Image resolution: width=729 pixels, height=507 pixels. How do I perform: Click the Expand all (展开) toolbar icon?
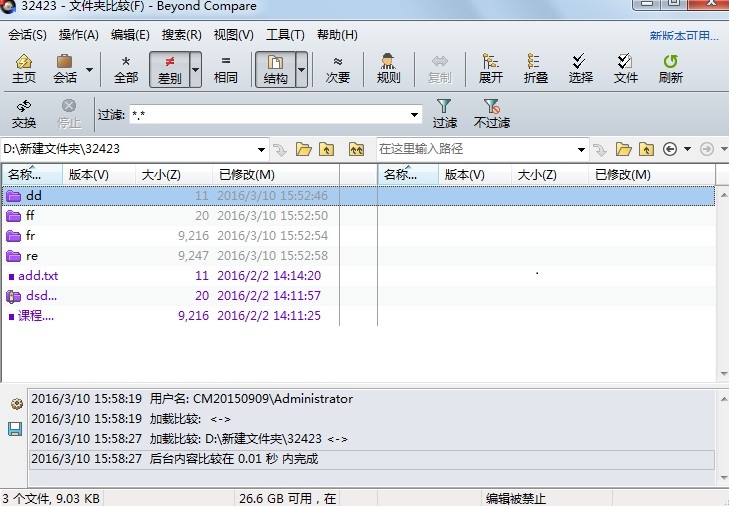coord(491,68)
